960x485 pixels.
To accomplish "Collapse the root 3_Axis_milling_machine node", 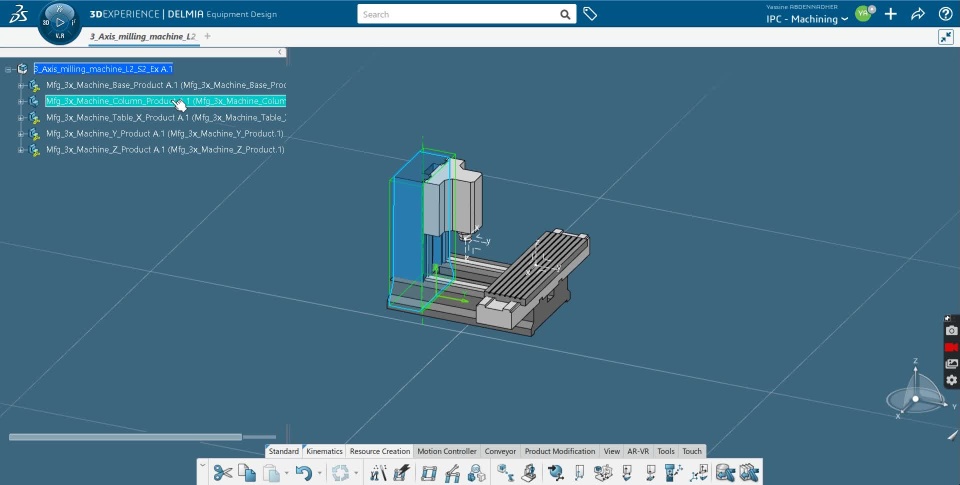I will click(8, 69).
